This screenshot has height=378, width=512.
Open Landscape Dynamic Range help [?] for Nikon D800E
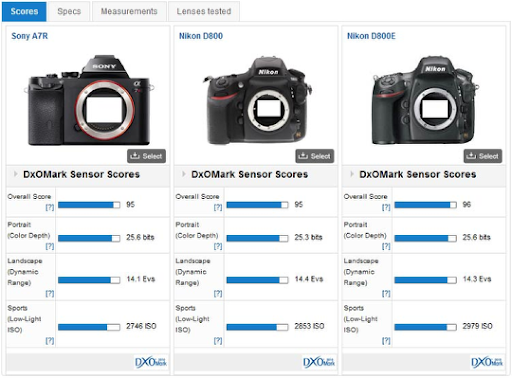point(386,293)
